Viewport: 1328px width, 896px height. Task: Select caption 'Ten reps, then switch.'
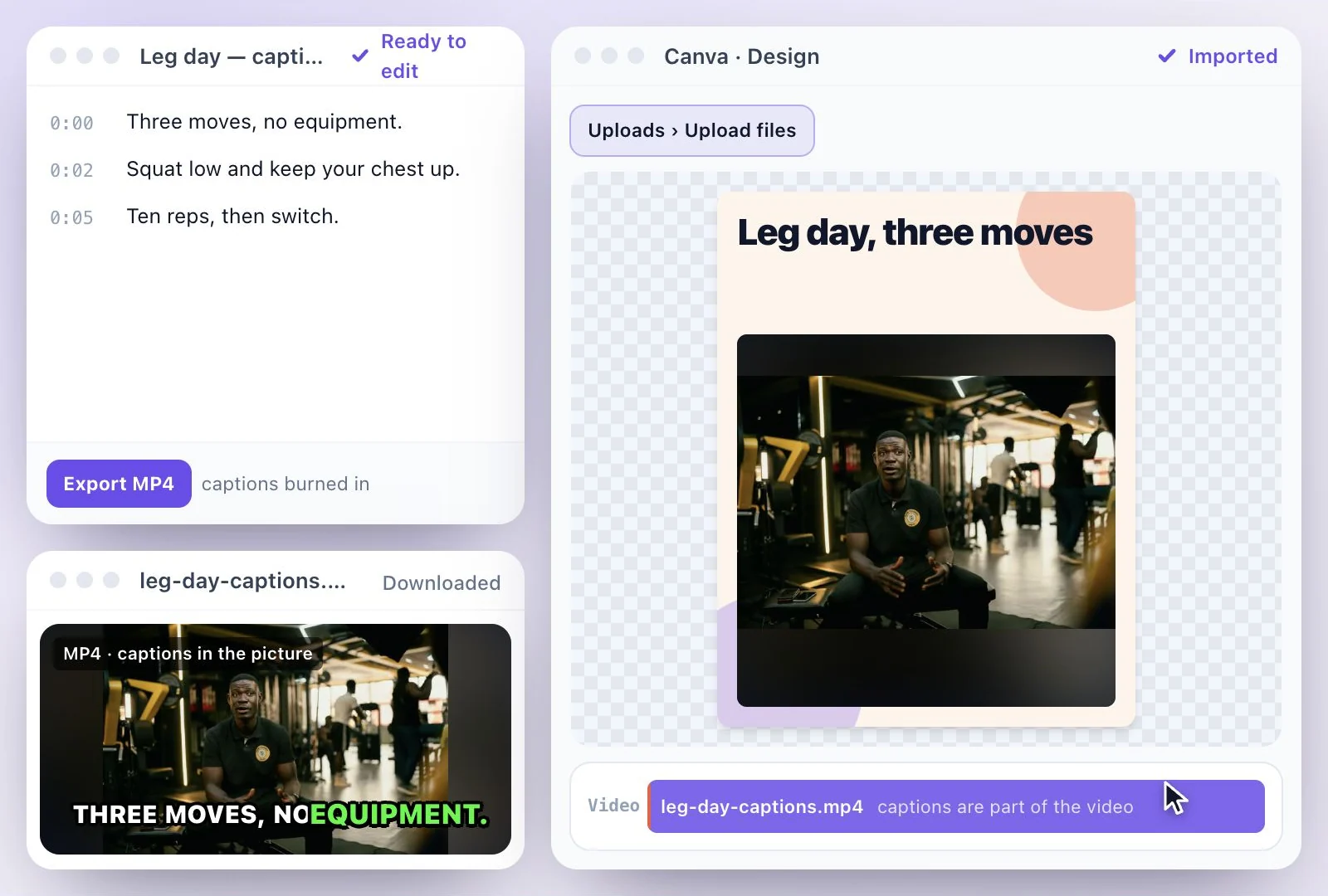[232, 217]
